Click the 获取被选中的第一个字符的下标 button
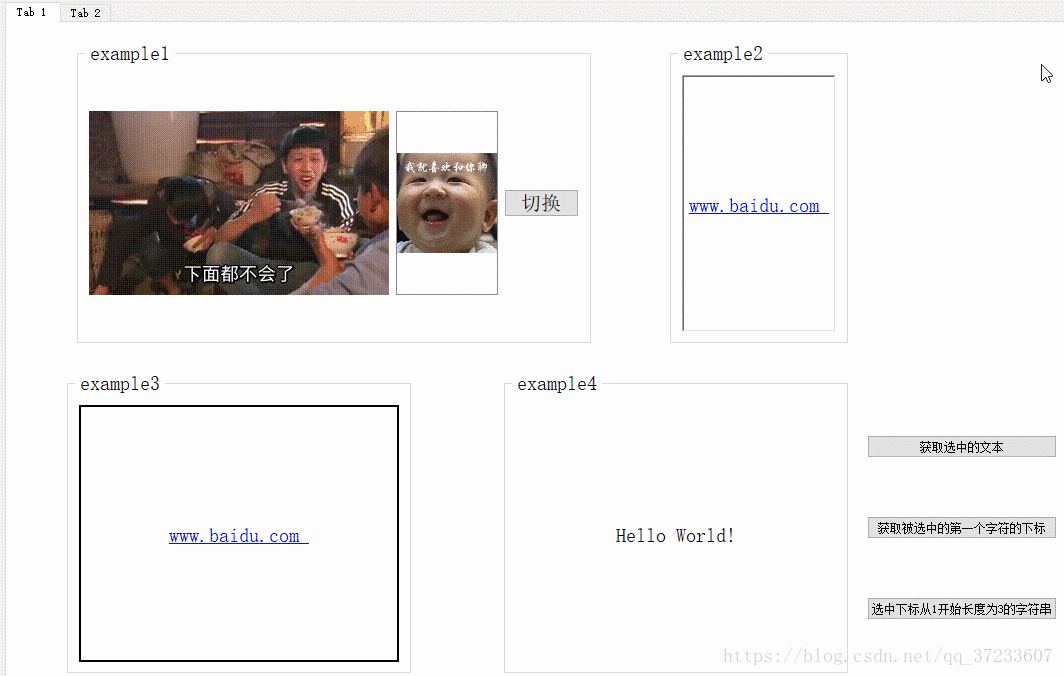Viewport: 1064px width, 676px height. pos(962,528)
